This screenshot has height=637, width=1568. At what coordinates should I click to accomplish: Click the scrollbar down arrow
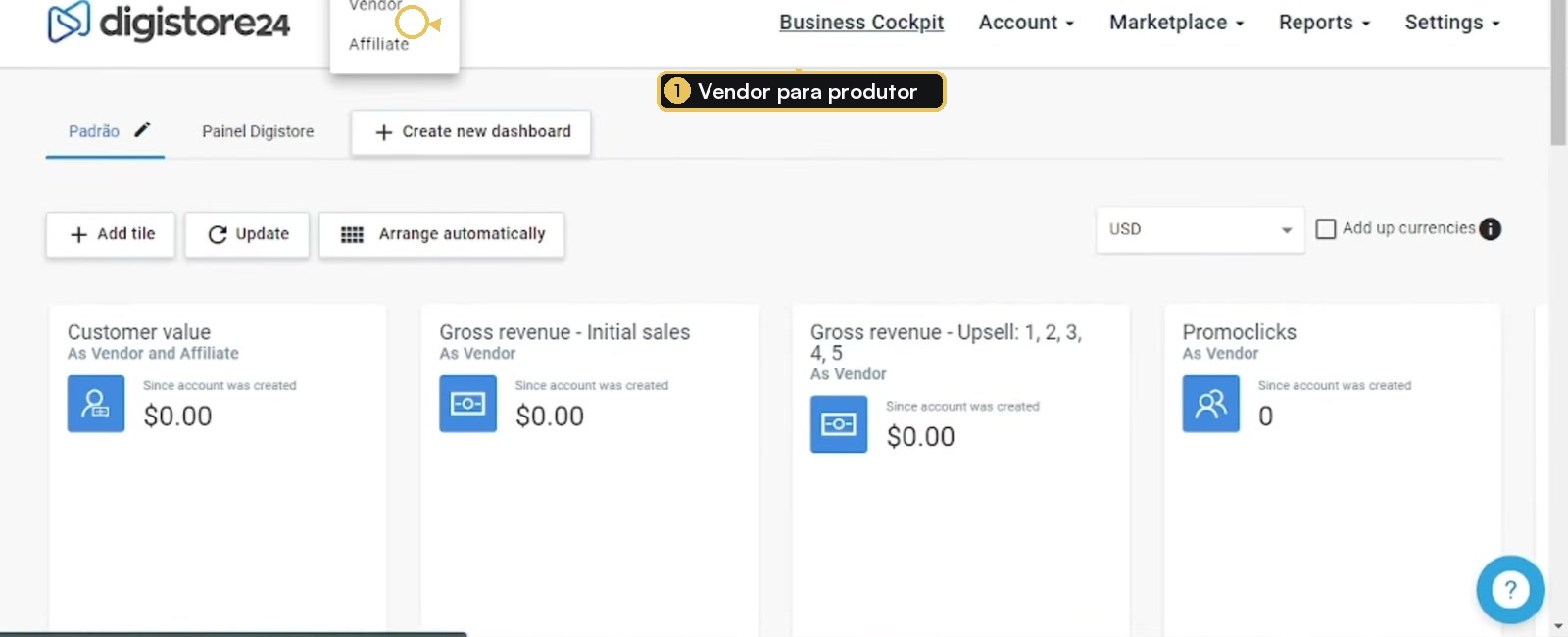coord(1558,625)
